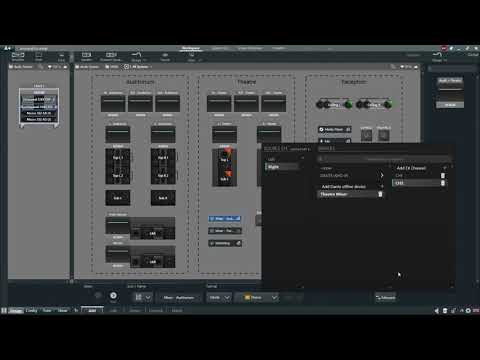The image size is (480, 360).
Task: Delete the Theatre Mixer entry with trash icon
Action: coord(380,194)
